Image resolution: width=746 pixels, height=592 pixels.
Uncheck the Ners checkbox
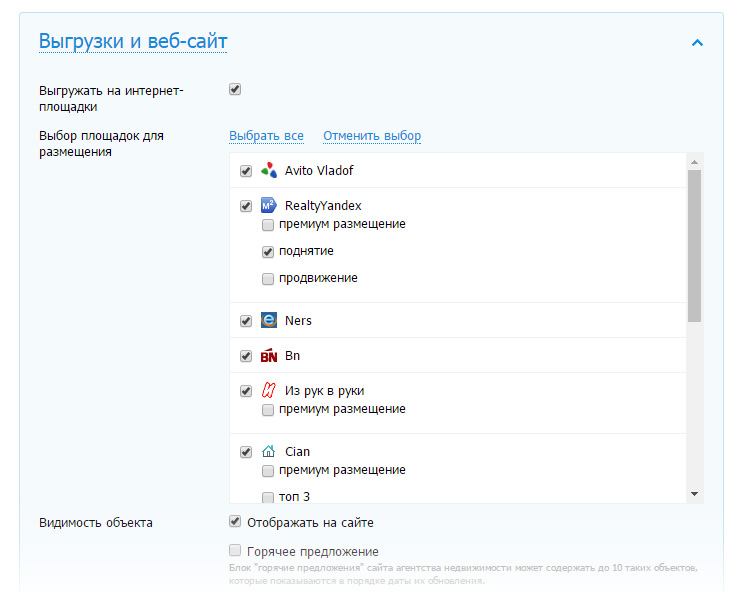[246, 321]
